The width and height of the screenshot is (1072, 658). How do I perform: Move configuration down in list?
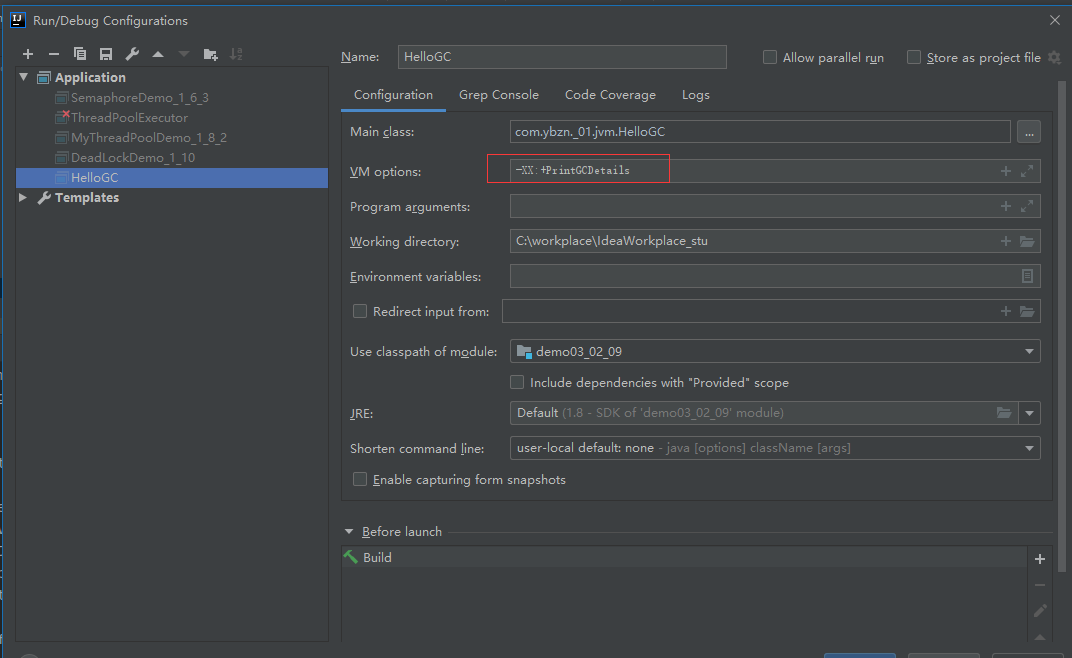pyautogui.click(x=184, y=54)
